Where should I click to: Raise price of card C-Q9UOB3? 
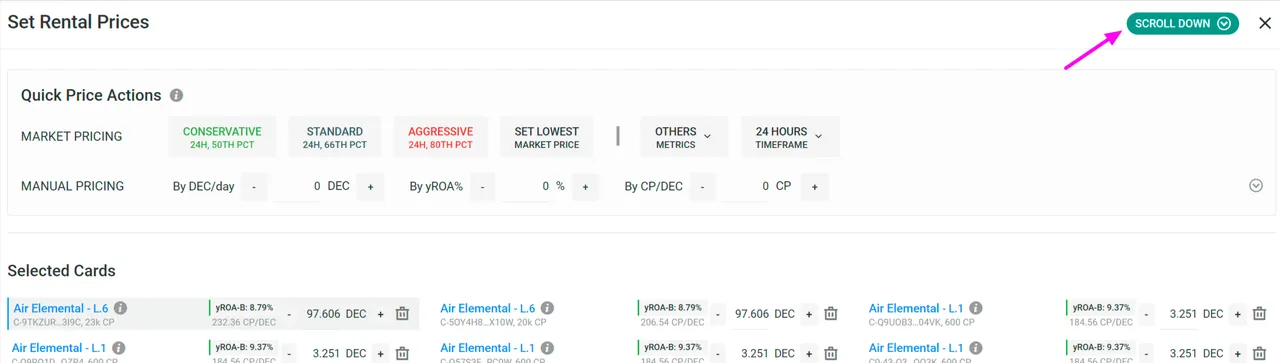(1237, 314)
